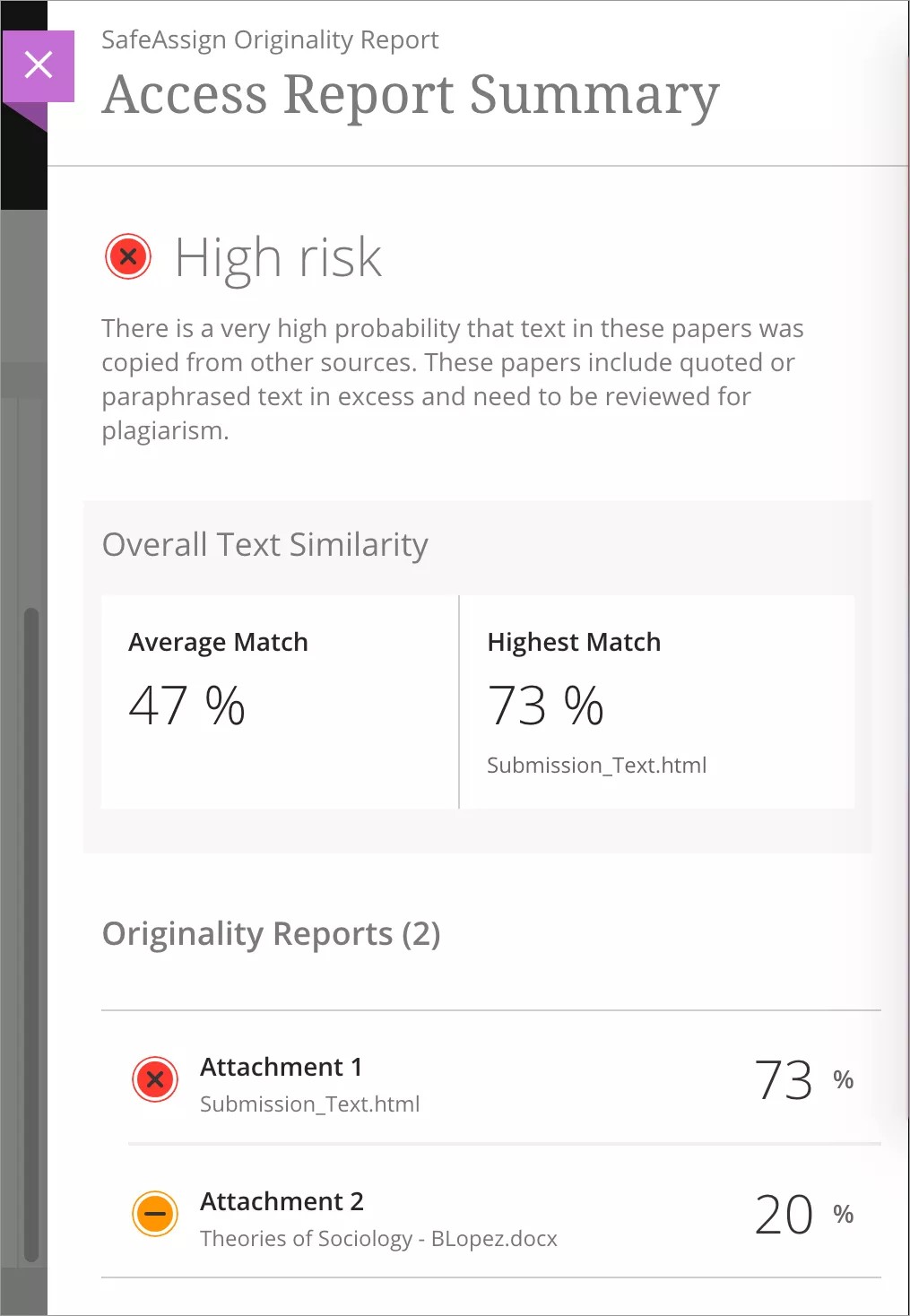Click the red X icon beside Attachment 1
The image size is (910, 1316).
pyautogui.click(x=155, y=1079)
